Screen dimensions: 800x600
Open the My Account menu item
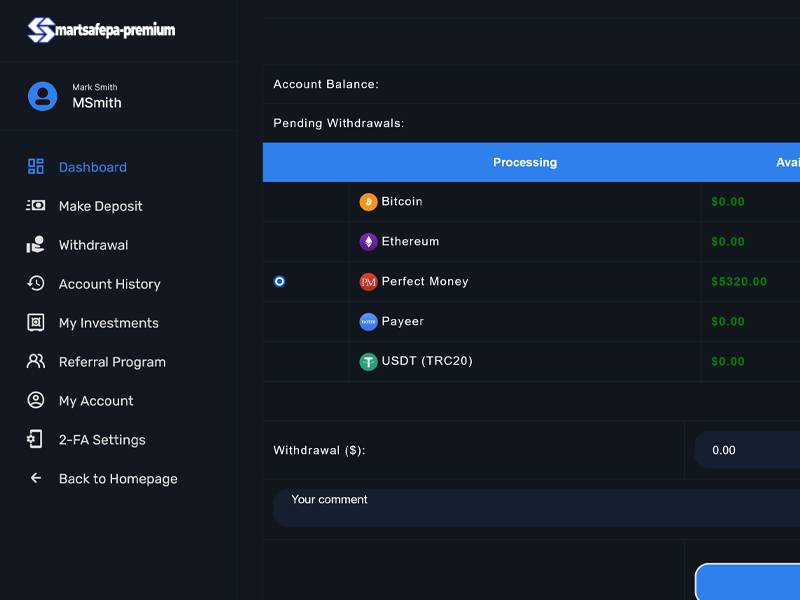96,401
